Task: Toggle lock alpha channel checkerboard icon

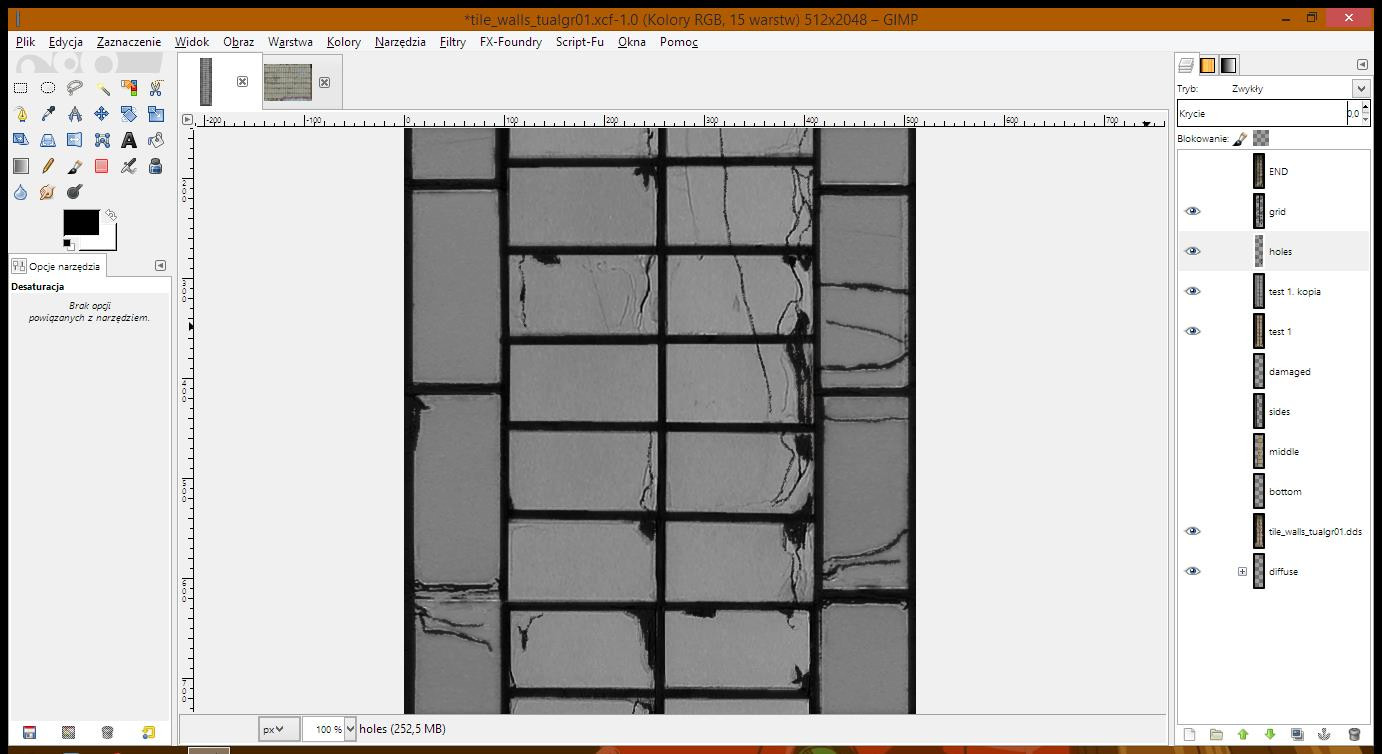Action: 1261,138
